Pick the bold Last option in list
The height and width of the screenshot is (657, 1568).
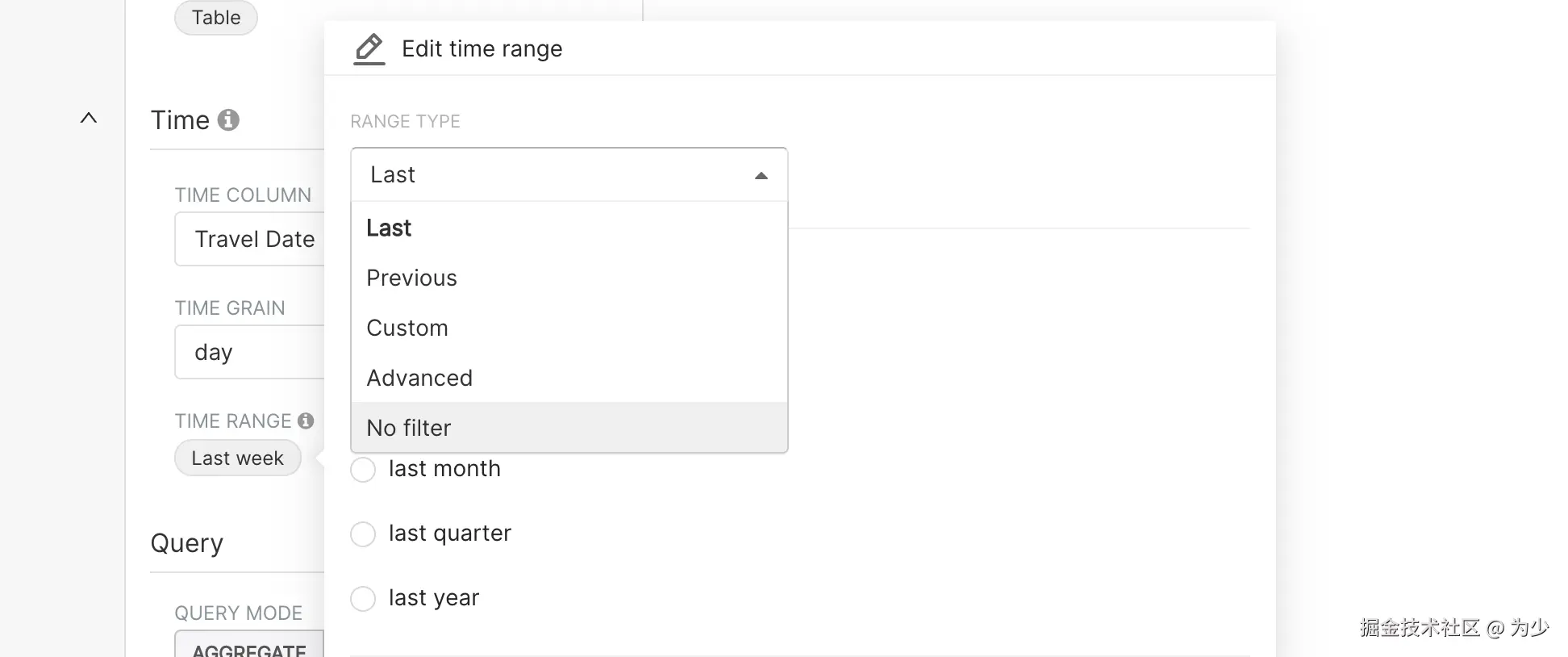point(389,228)
